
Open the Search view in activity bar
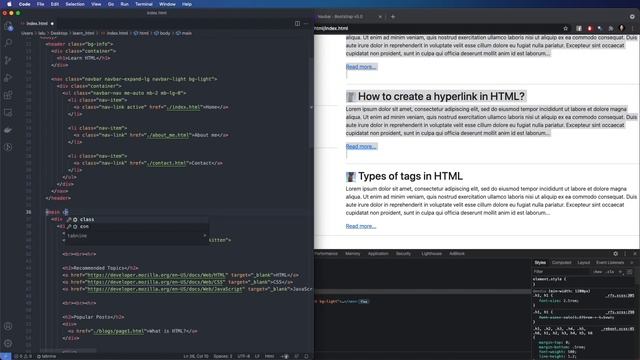(x=8, y=42)
